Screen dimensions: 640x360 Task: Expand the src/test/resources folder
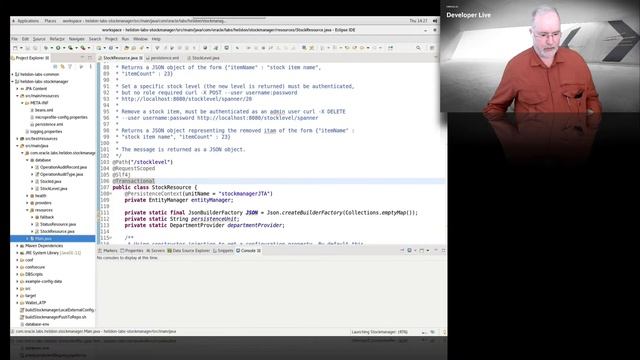point(18,139)
